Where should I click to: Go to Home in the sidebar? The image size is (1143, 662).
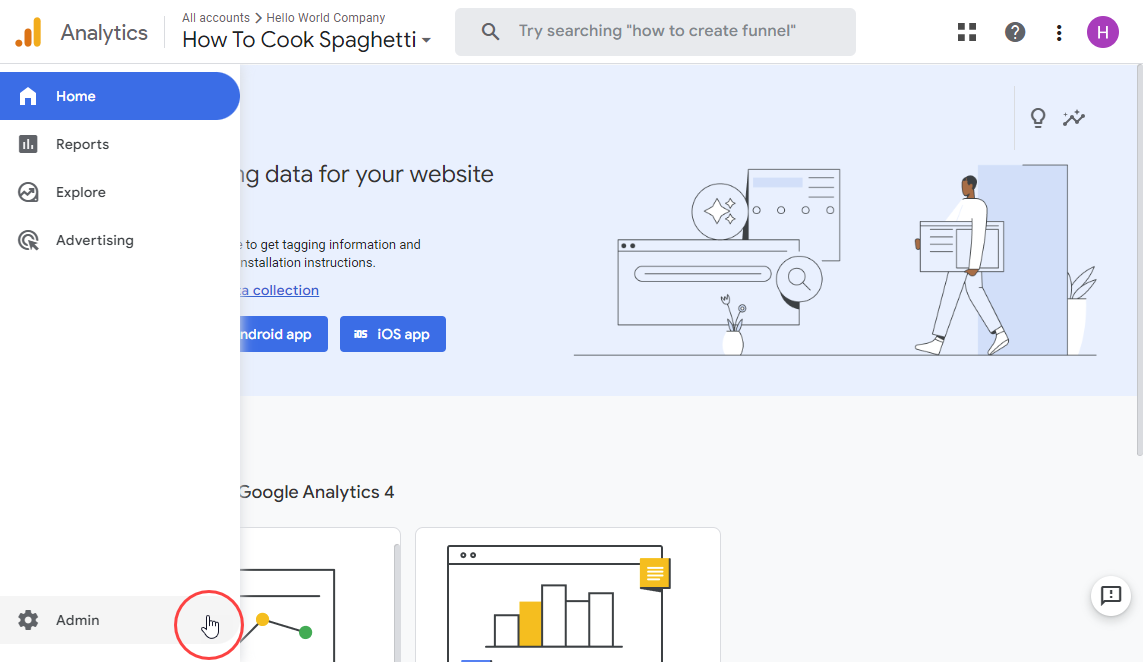[76, 96]
